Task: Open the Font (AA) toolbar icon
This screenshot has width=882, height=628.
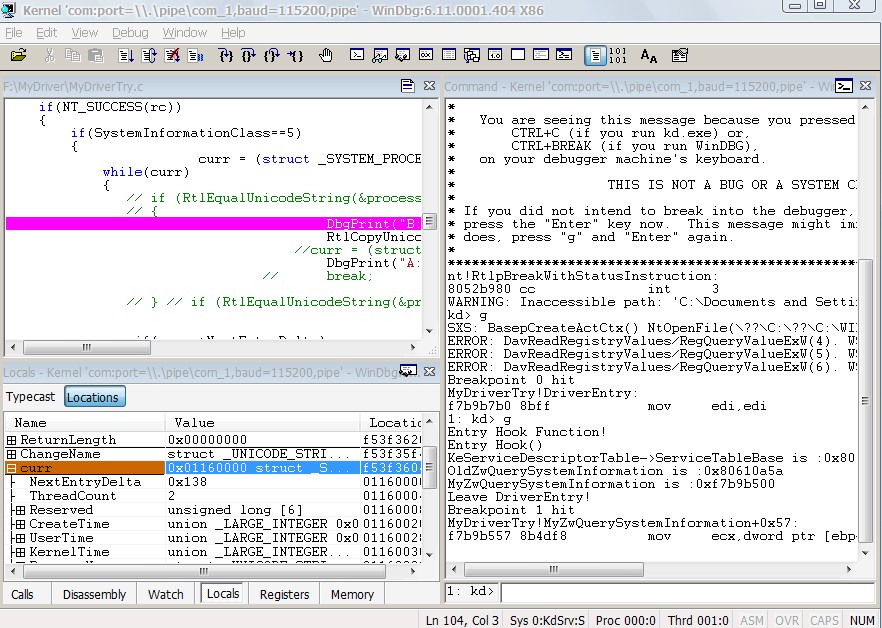Action: [x=649, y=55]
